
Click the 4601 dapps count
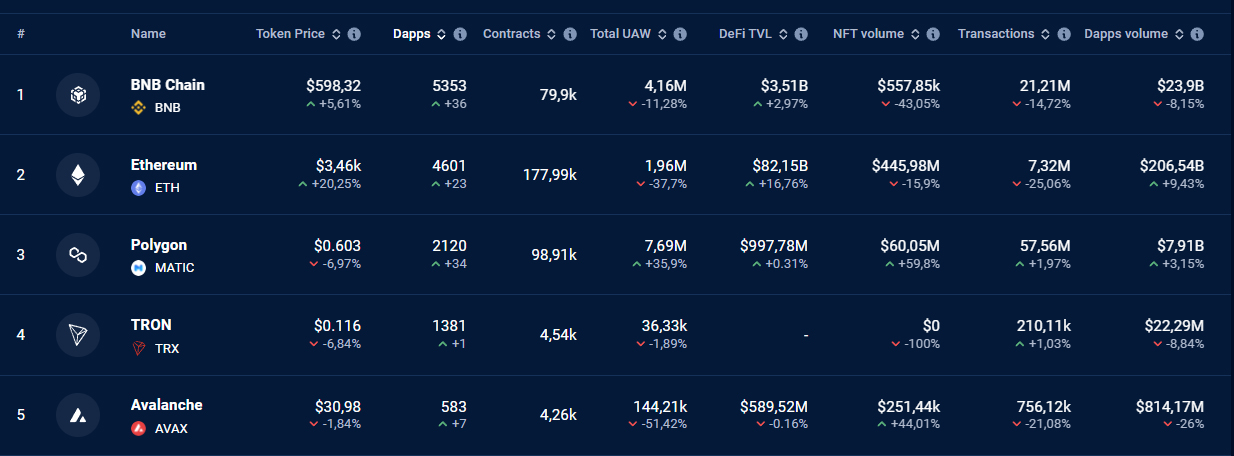click(x=449, y=166)
